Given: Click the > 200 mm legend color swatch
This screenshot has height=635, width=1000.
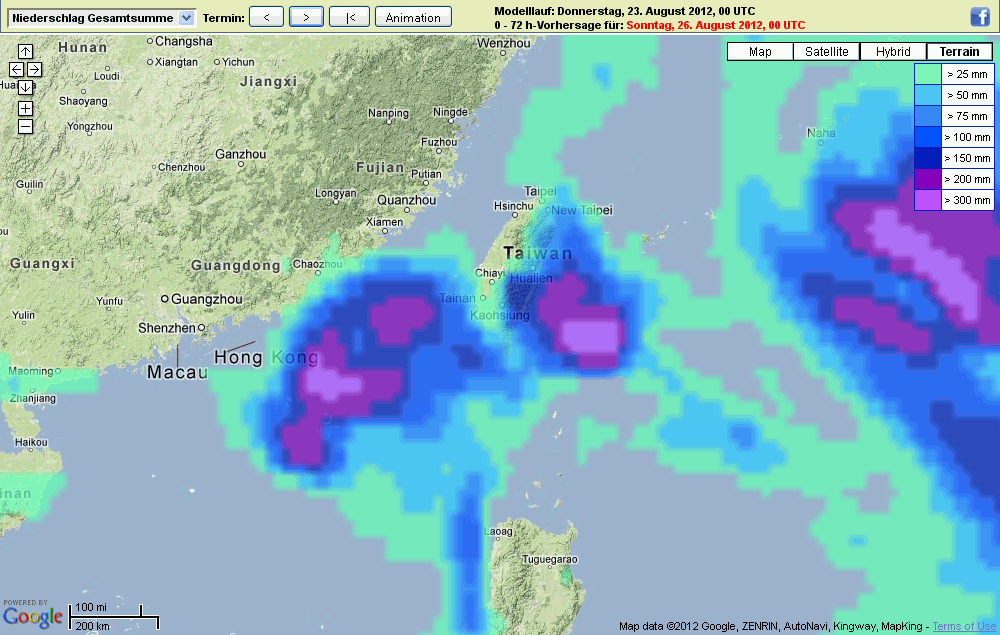Looking at the screenshot, I should pos(928,179).
